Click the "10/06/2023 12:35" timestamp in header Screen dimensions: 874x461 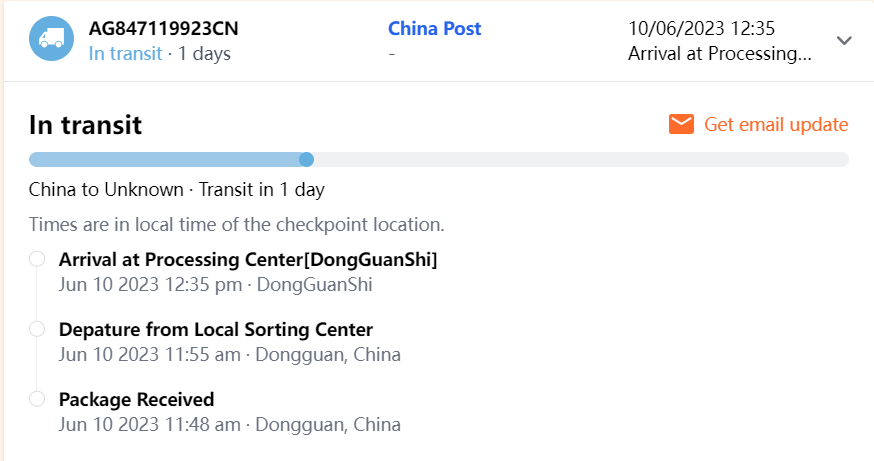[x=701, y=29]
